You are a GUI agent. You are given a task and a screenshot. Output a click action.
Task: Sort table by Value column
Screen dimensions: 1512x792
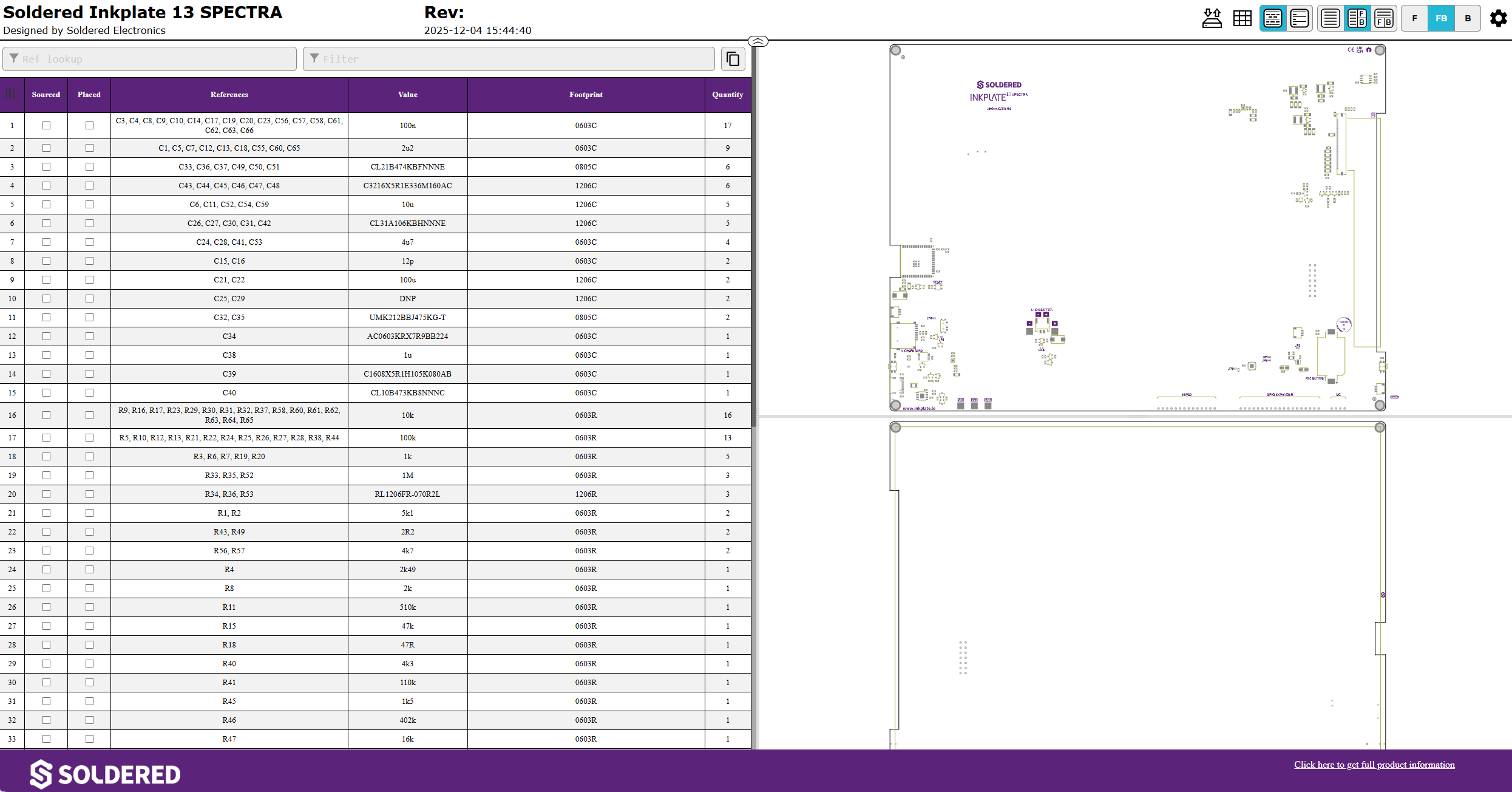pos(408,95)
